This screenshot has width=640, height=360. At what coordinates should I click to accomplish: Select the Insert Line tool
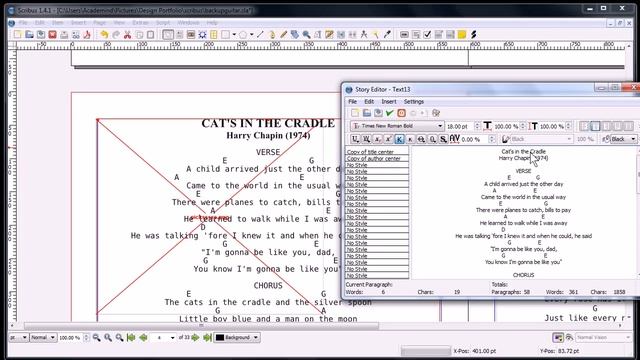pyautogui.click(x=260, y=35)
